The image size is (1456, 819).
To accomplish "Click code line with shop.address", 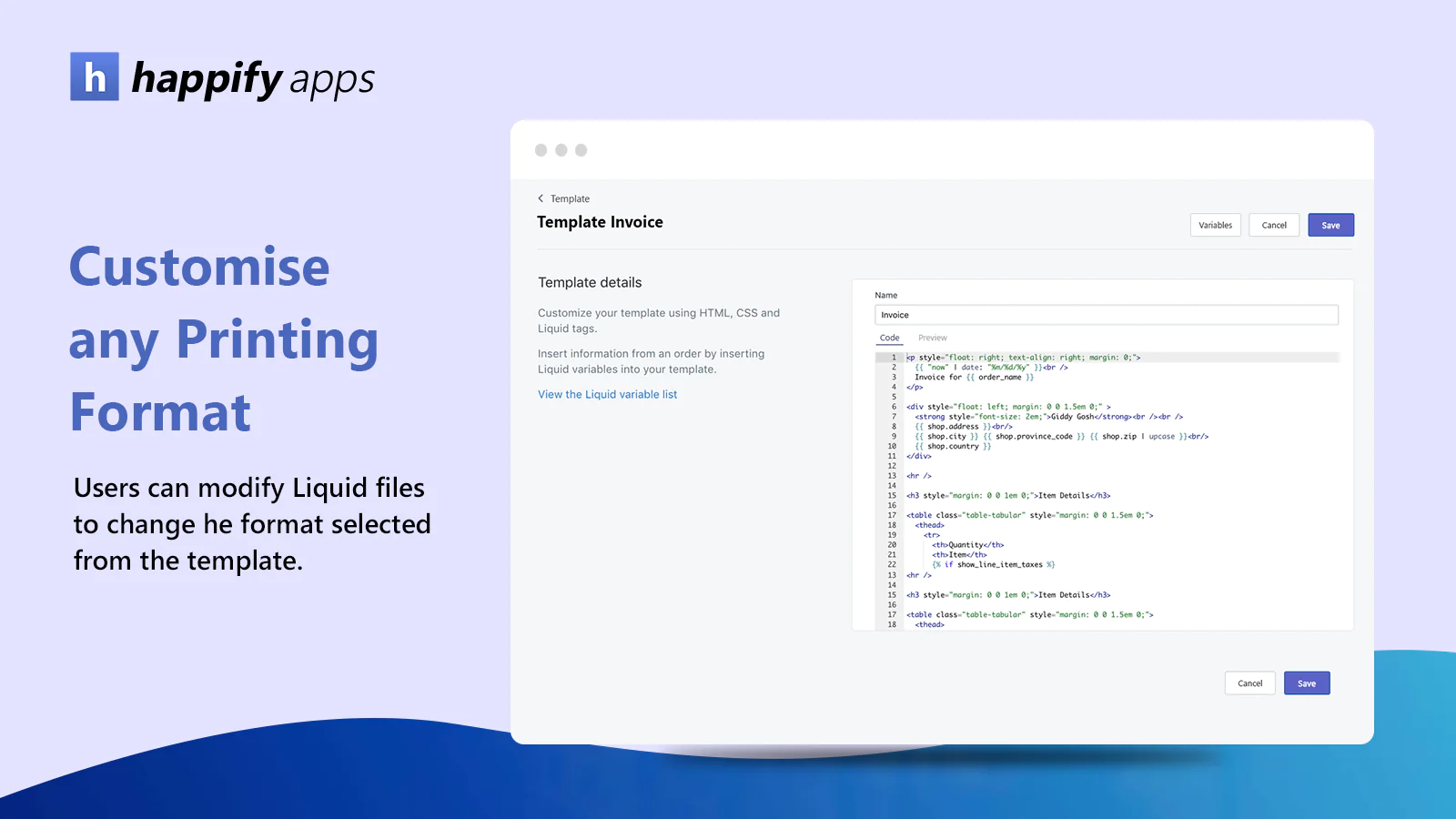I will pos(963,427).
